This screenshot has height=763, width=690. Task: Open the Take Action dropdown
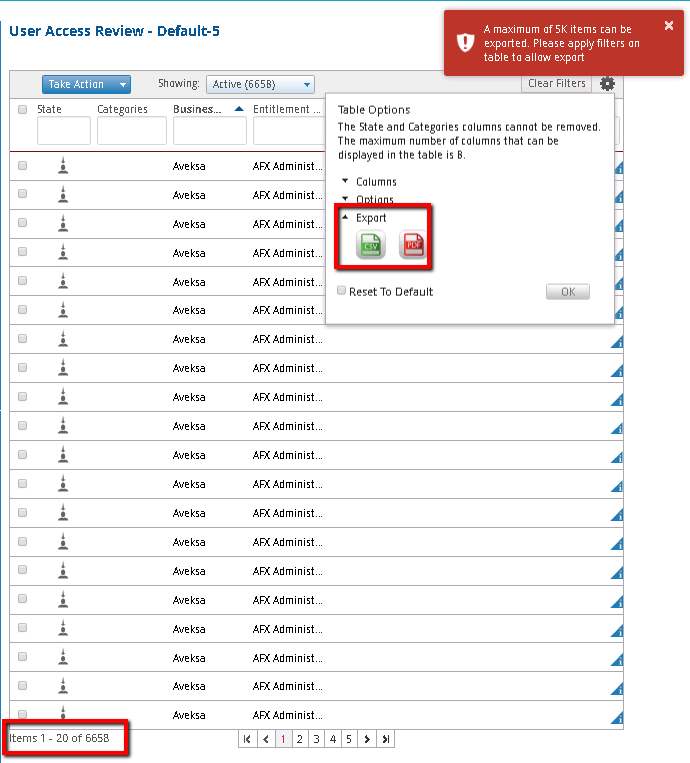coord(86,85)
